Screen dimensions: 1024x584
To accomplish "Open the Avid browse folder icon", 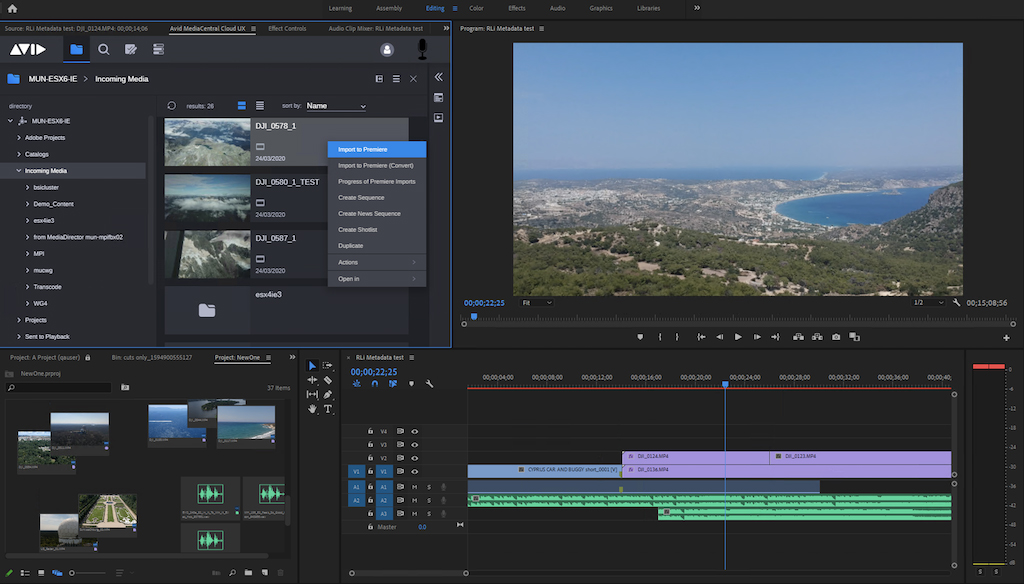I will [x=76, y=50].
